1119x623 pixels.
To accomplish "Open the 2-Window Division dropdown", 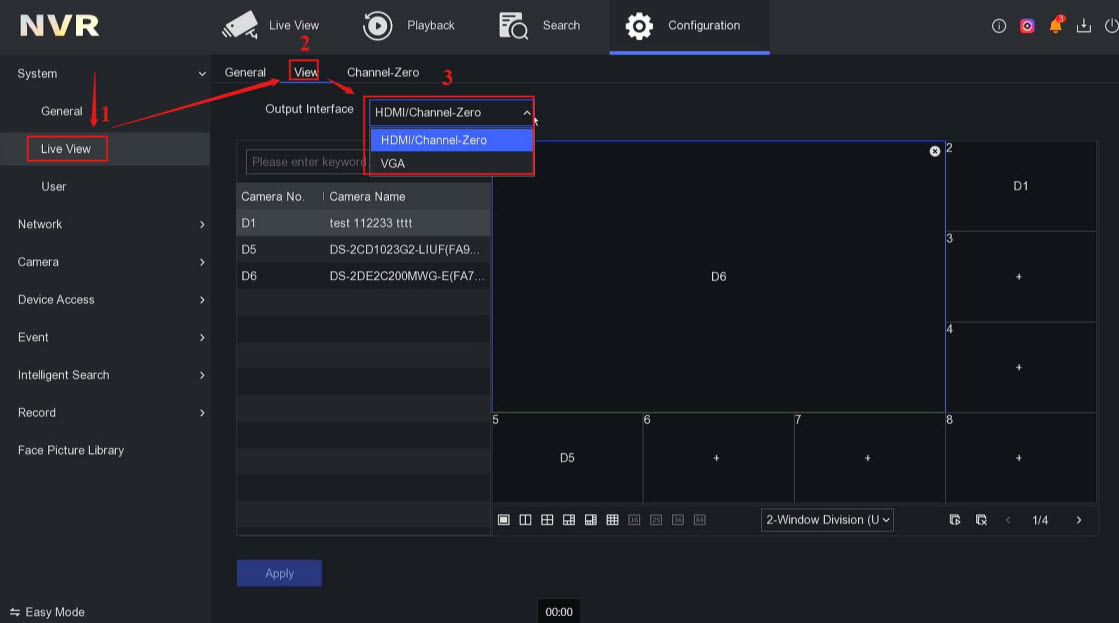I will tap(827, 520).
